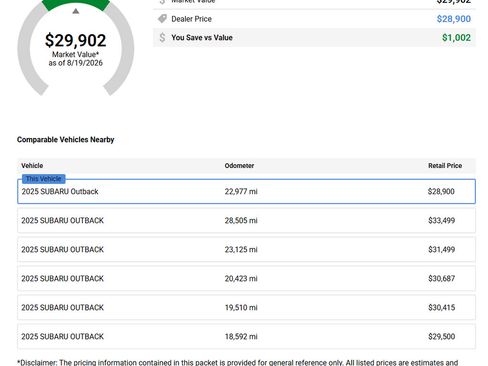Click the $31,499 retail price
The height and width of the screenshot is (366, 488).
(x=441, y=250)
